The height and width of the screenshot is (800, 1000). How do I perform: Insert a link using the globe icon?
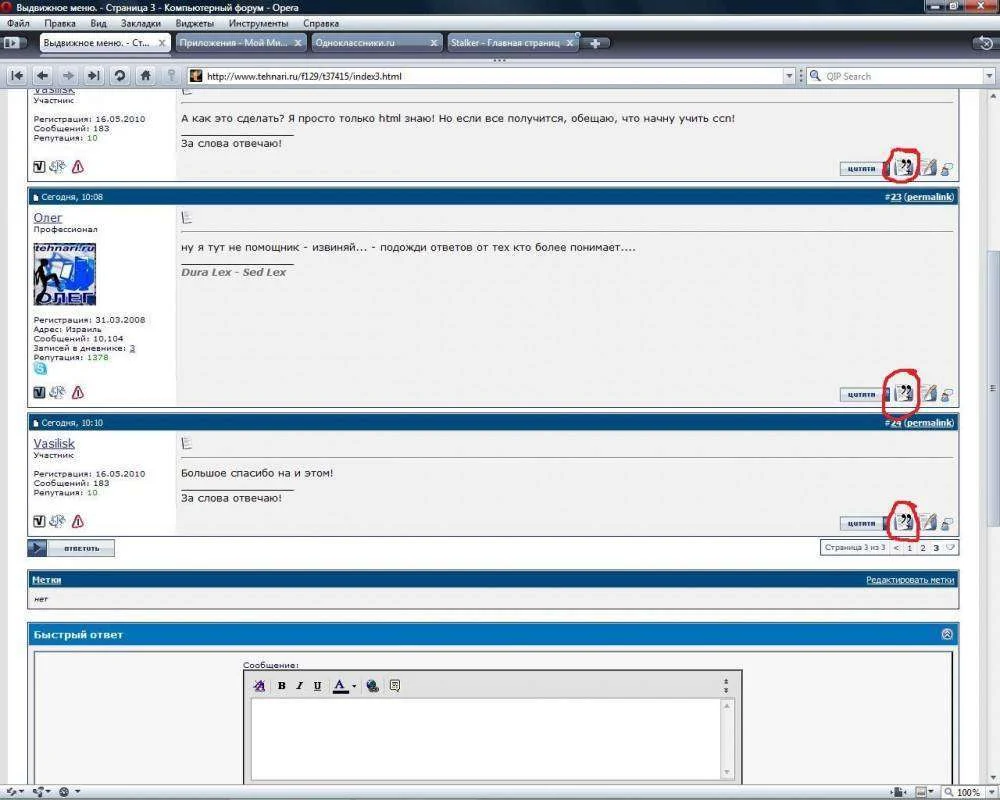372,686
